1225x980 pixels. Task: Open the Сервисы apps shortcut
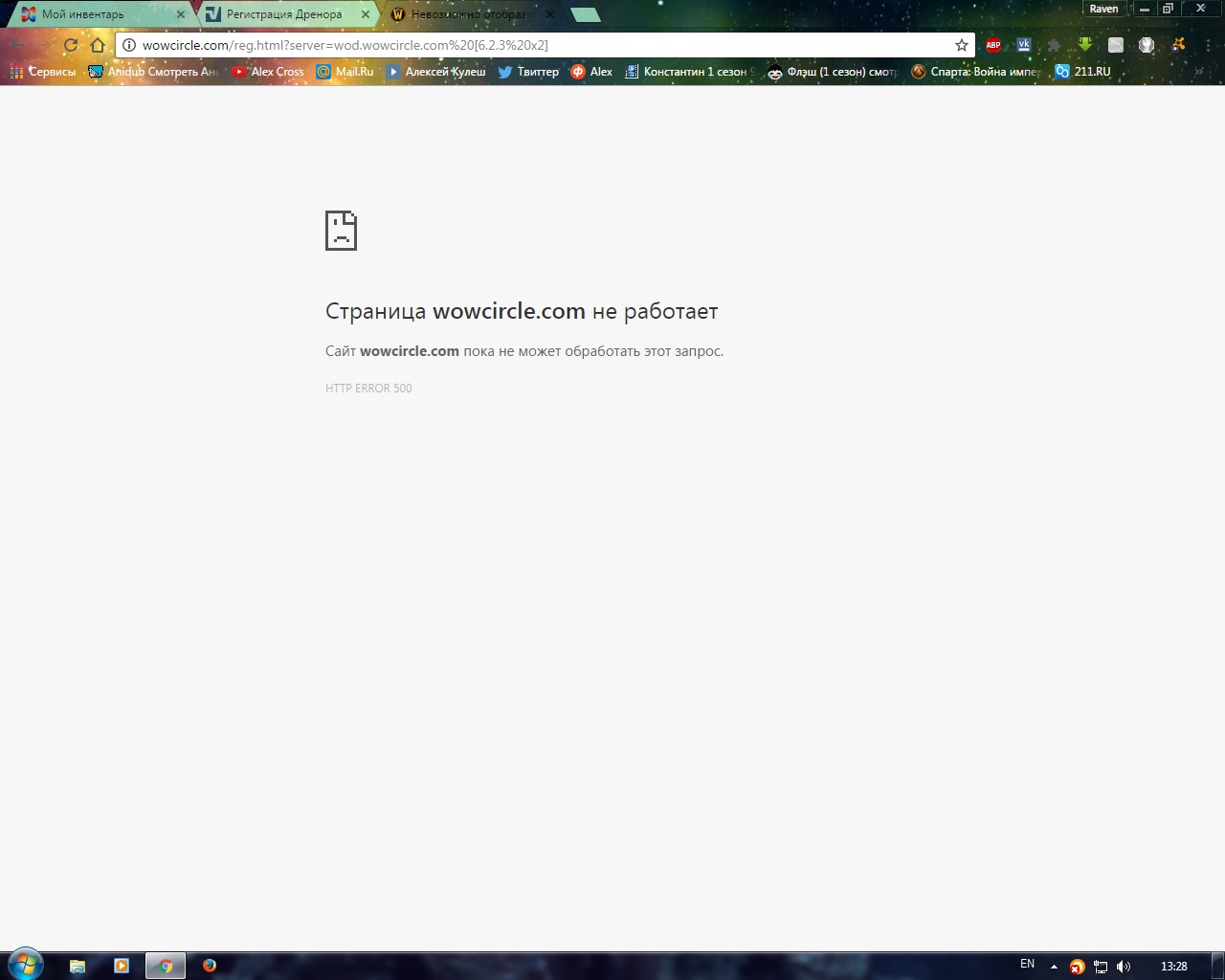point(43,72)
